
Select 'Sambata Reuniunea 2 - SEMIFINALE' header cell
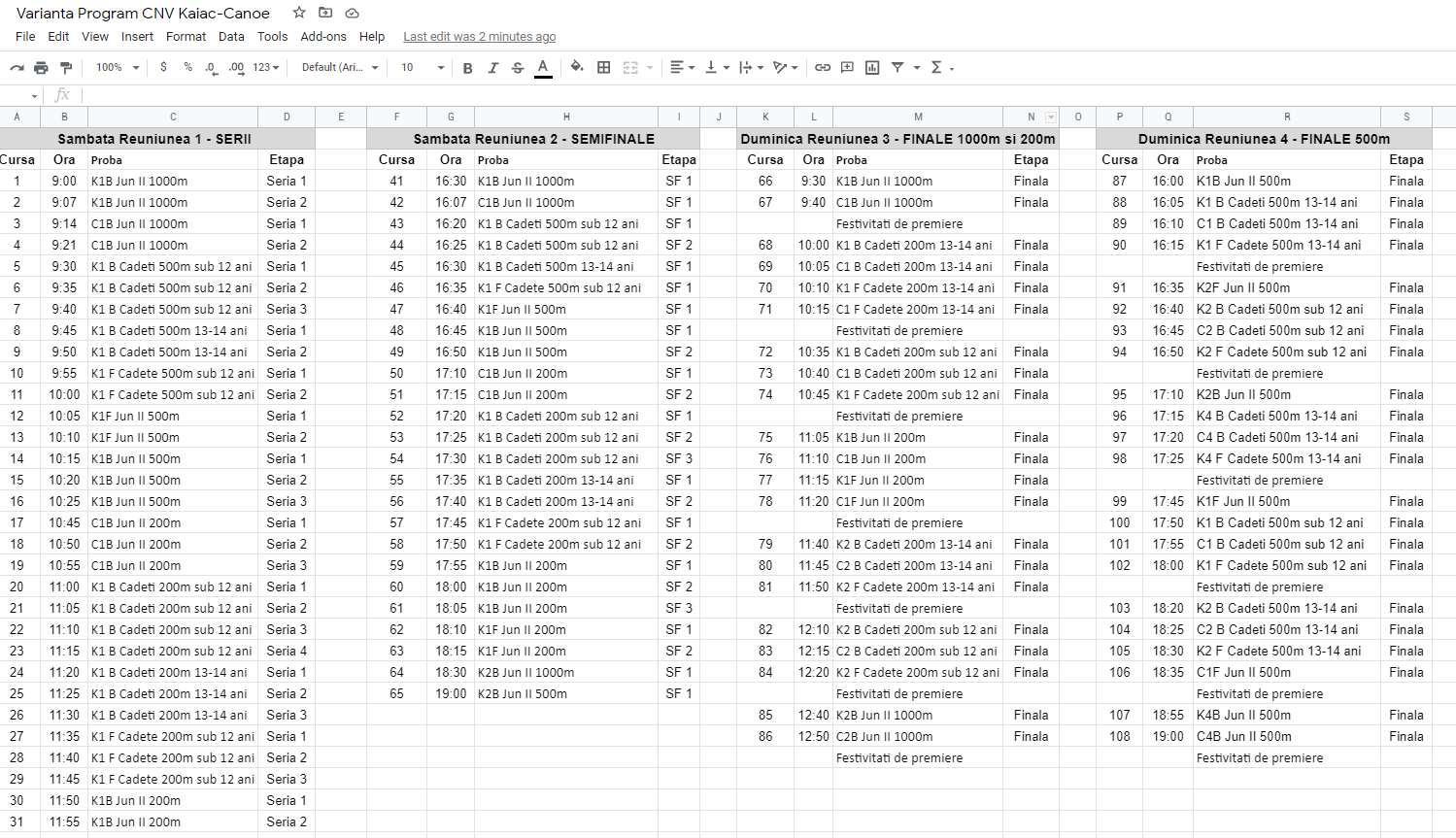533,139
